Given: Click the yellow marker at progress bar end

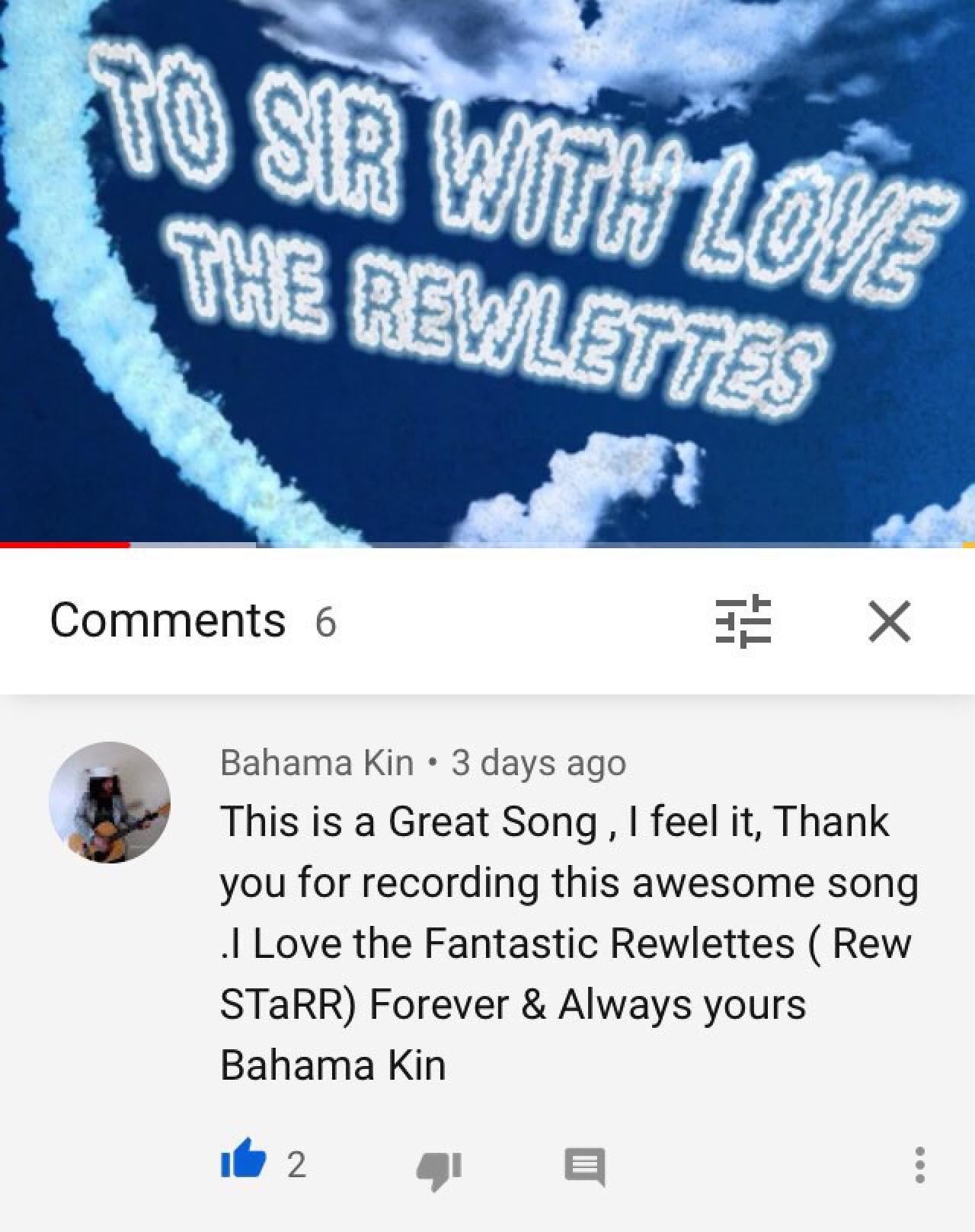Looking at the screenshot, I should pyautogui.click(x=969, y=544).
